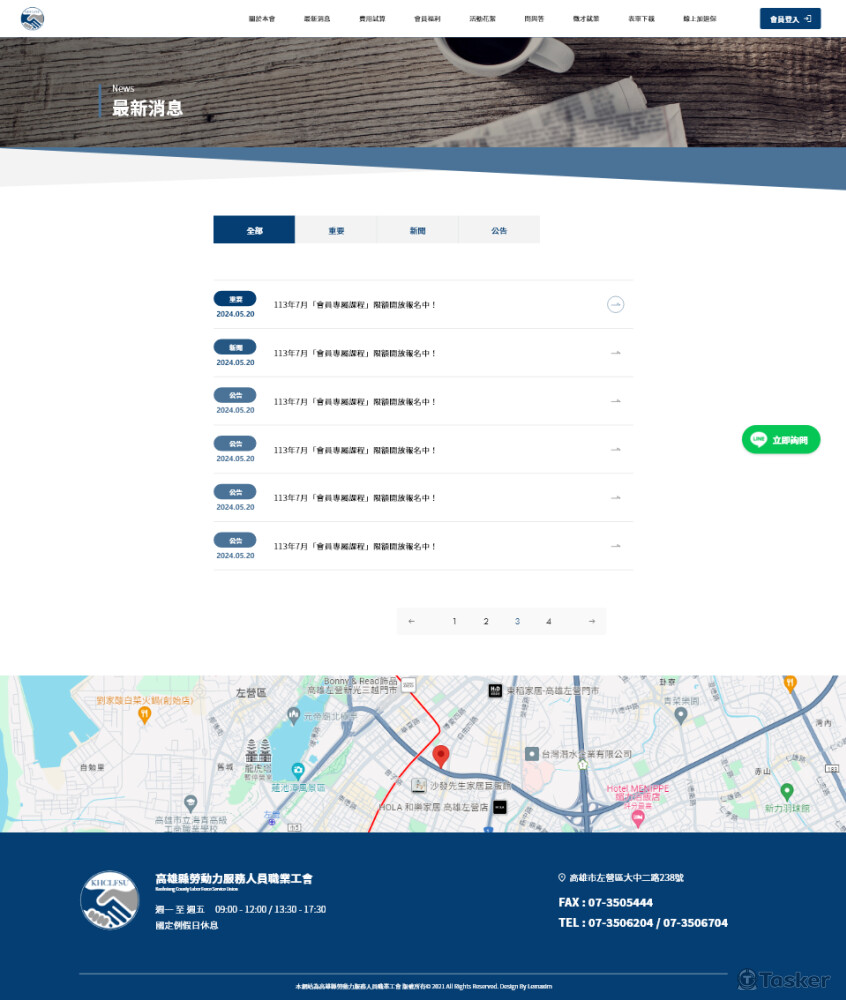The width and height of the screenshot is (846, 1000).
Task: Go to page 4 in pagination
Action: (549, 621)
